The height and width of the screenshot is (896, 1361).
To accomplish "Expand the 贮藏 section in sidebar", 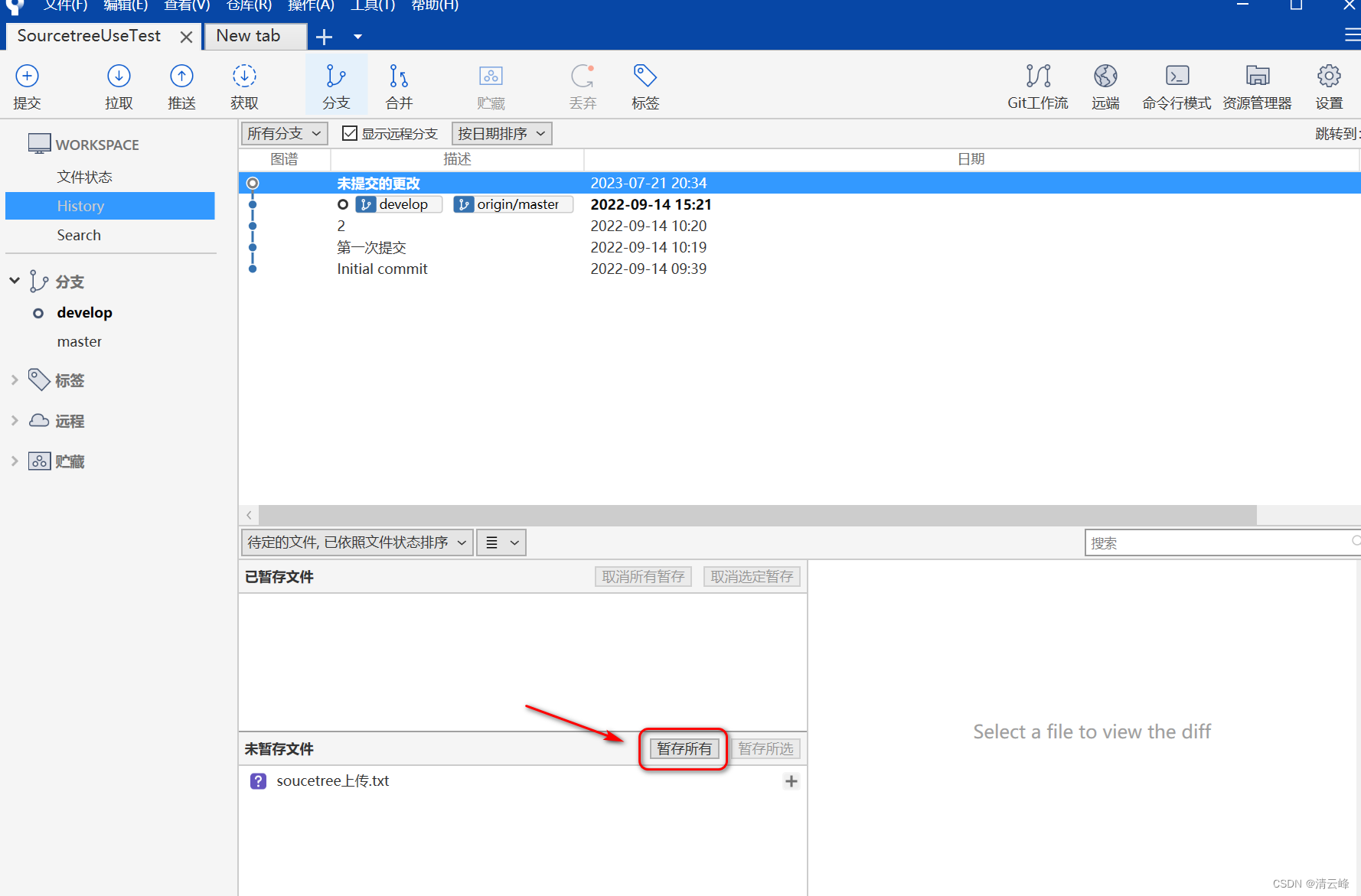I will pos(15,461).
